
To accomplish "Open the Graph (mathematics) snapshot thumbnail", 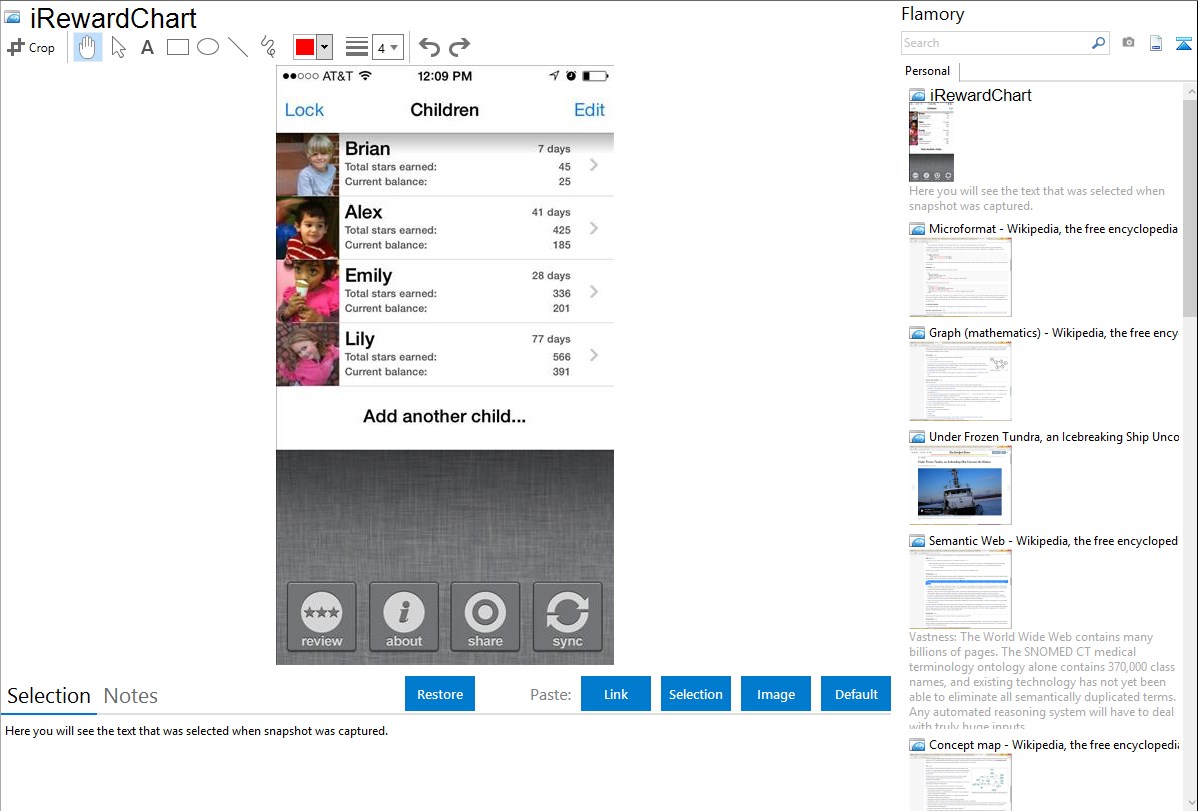I will point(960,381).
